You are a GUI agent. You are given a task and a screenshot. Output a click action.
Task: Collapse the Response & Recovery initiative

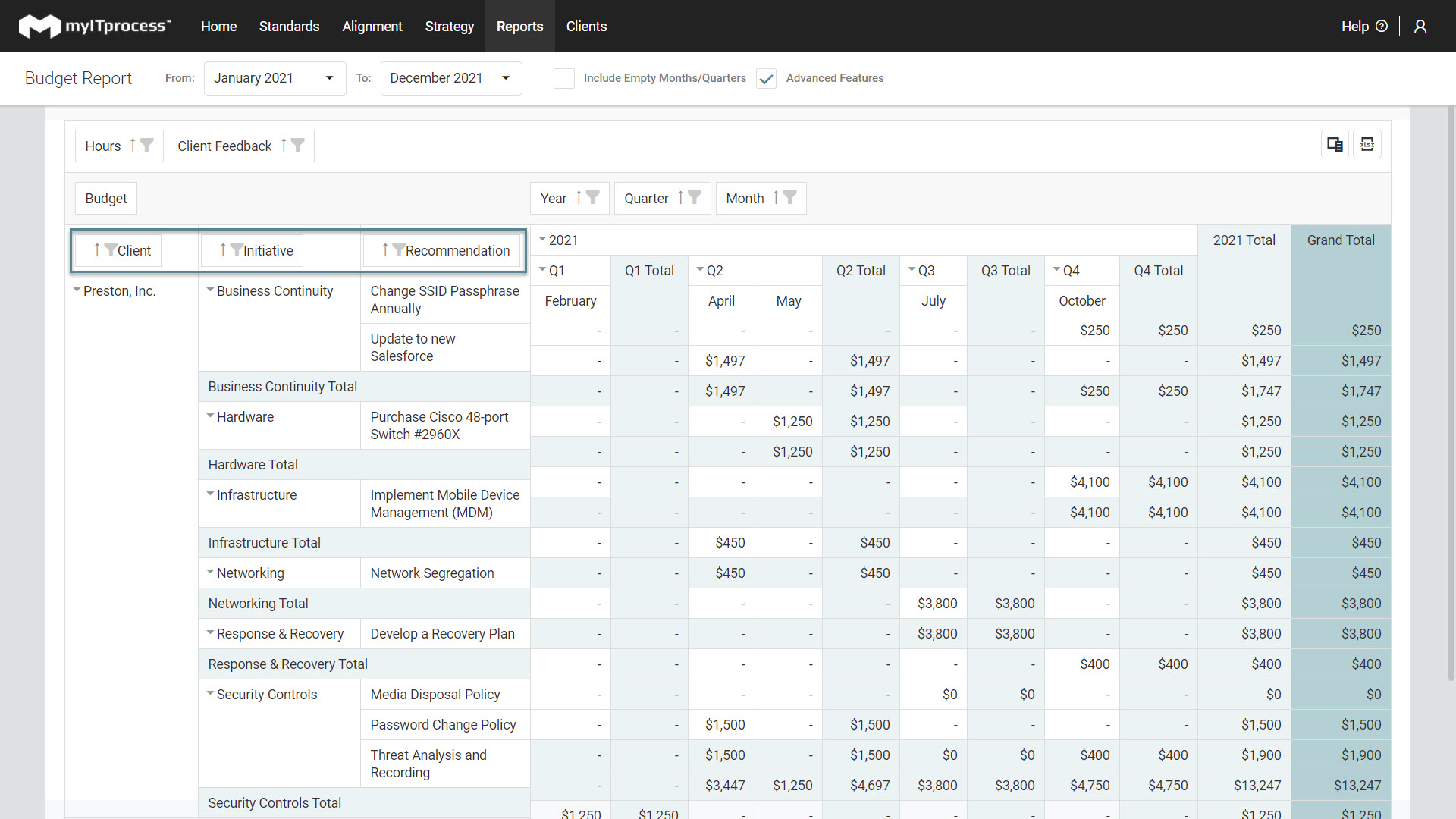[x=210, y=632]
